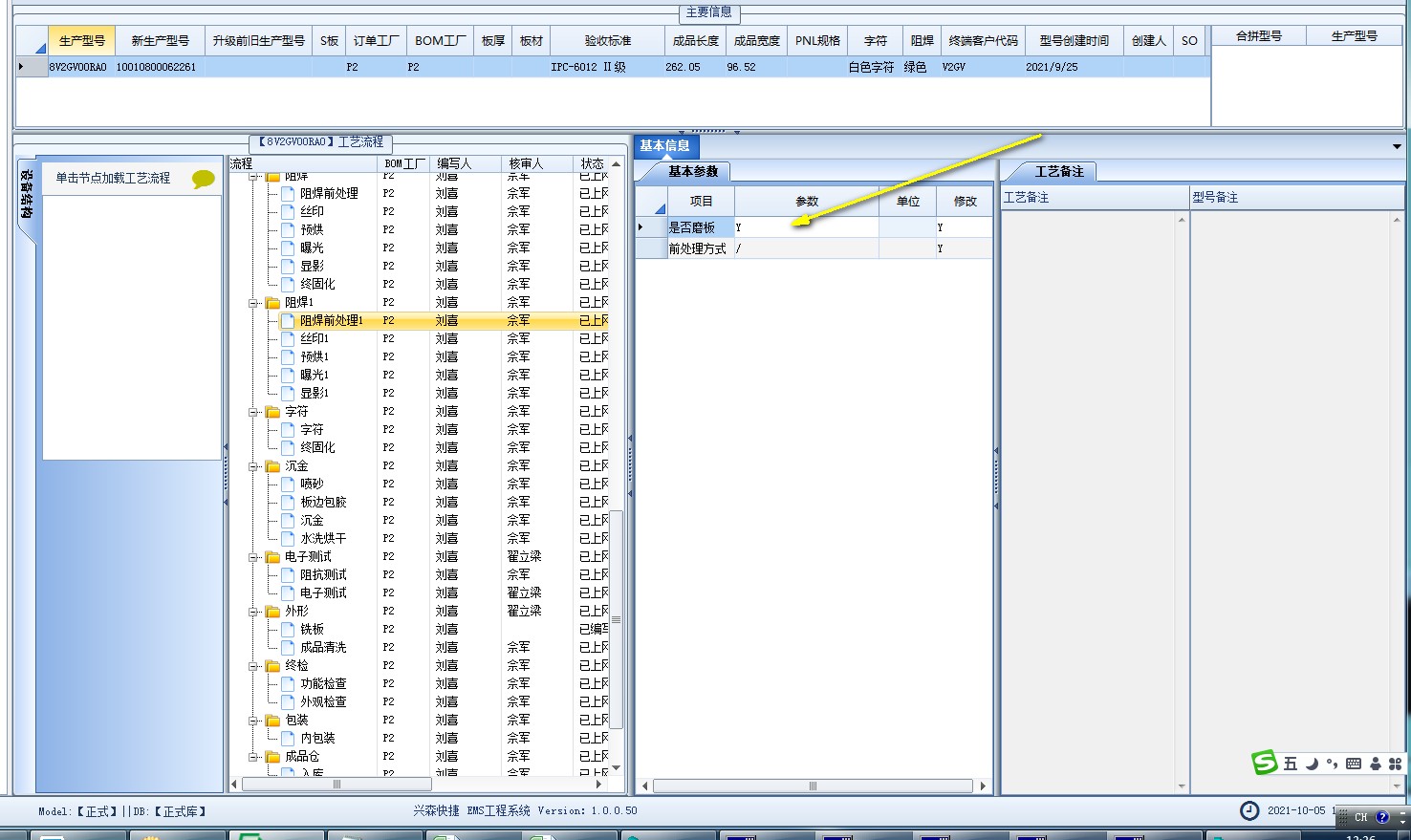
Task: Click the document icon for 外观检查
Action: pos(288,701)
